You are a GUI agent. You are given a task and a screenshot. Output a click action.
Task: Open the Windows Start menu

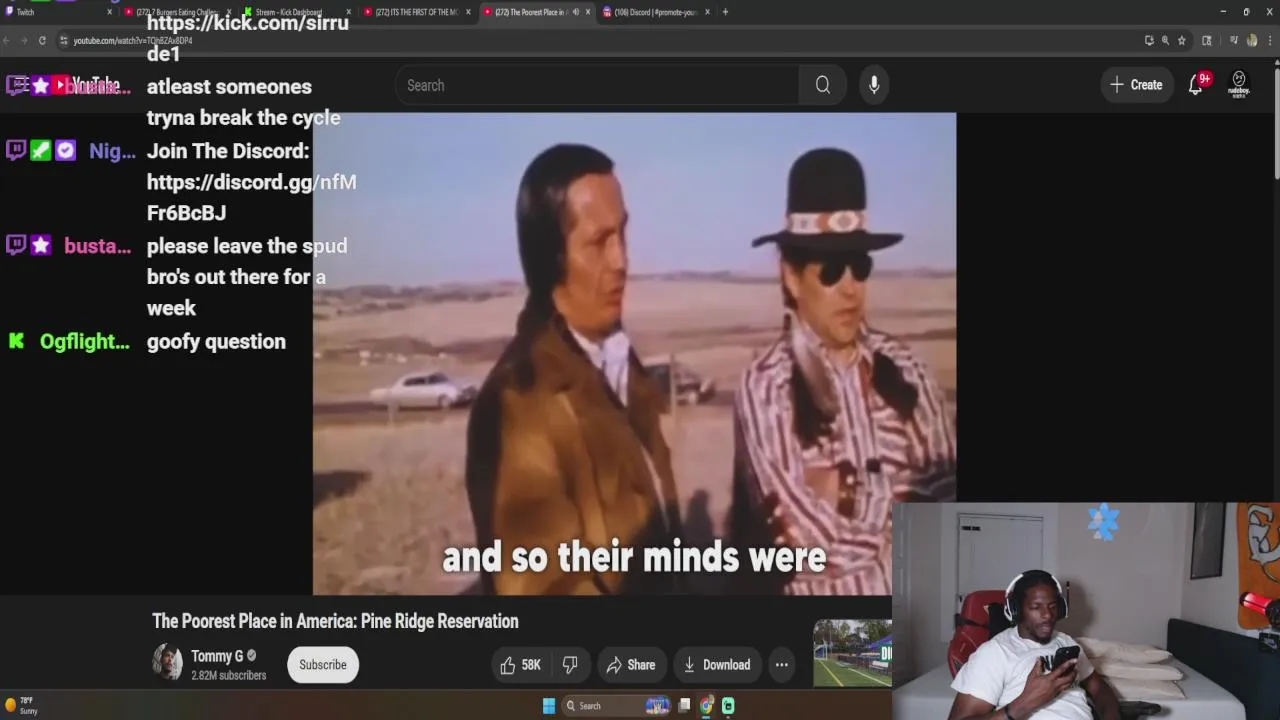549,706
